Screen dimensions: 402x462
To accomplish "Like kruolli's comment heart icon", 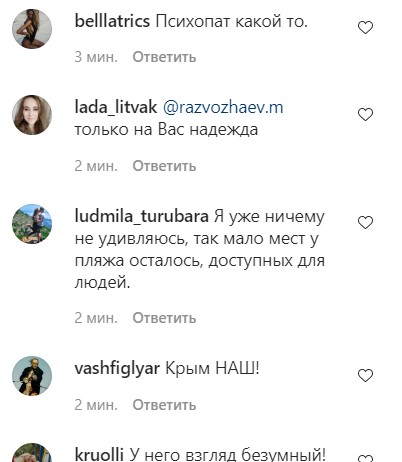I will pyautogui.click(x=365, y=458).
